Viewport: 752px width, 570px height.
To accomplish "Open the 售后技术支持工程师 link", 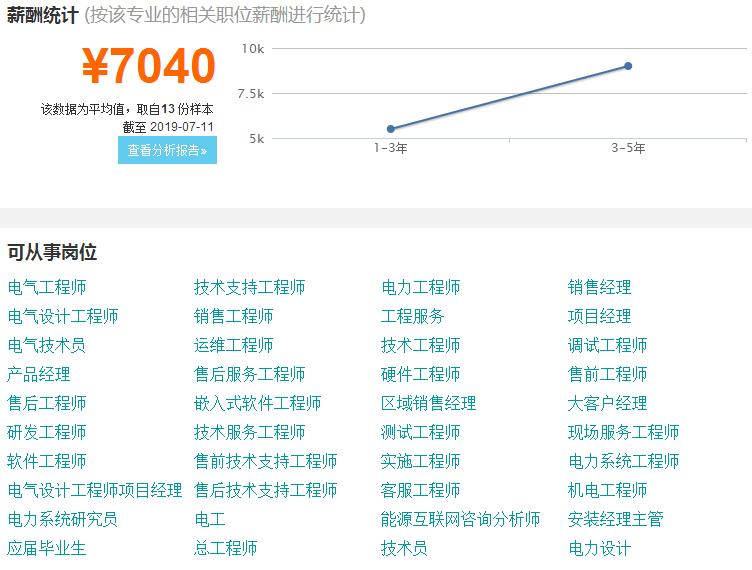I will point(265,490).
